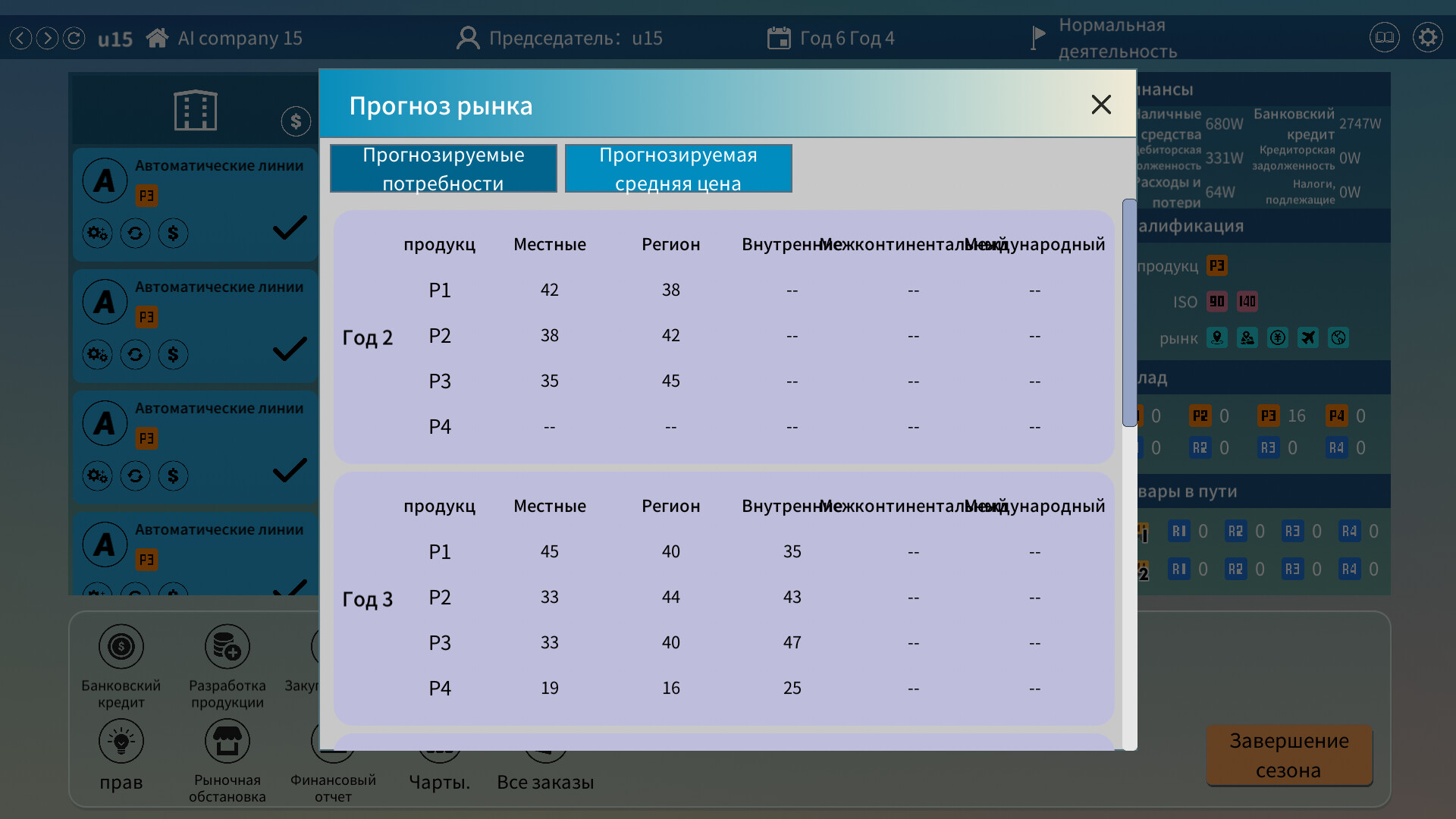Switch to Прогнозируемая средняя цена tab
This screenshot has height=819, width=1456.
coord(678,168)
